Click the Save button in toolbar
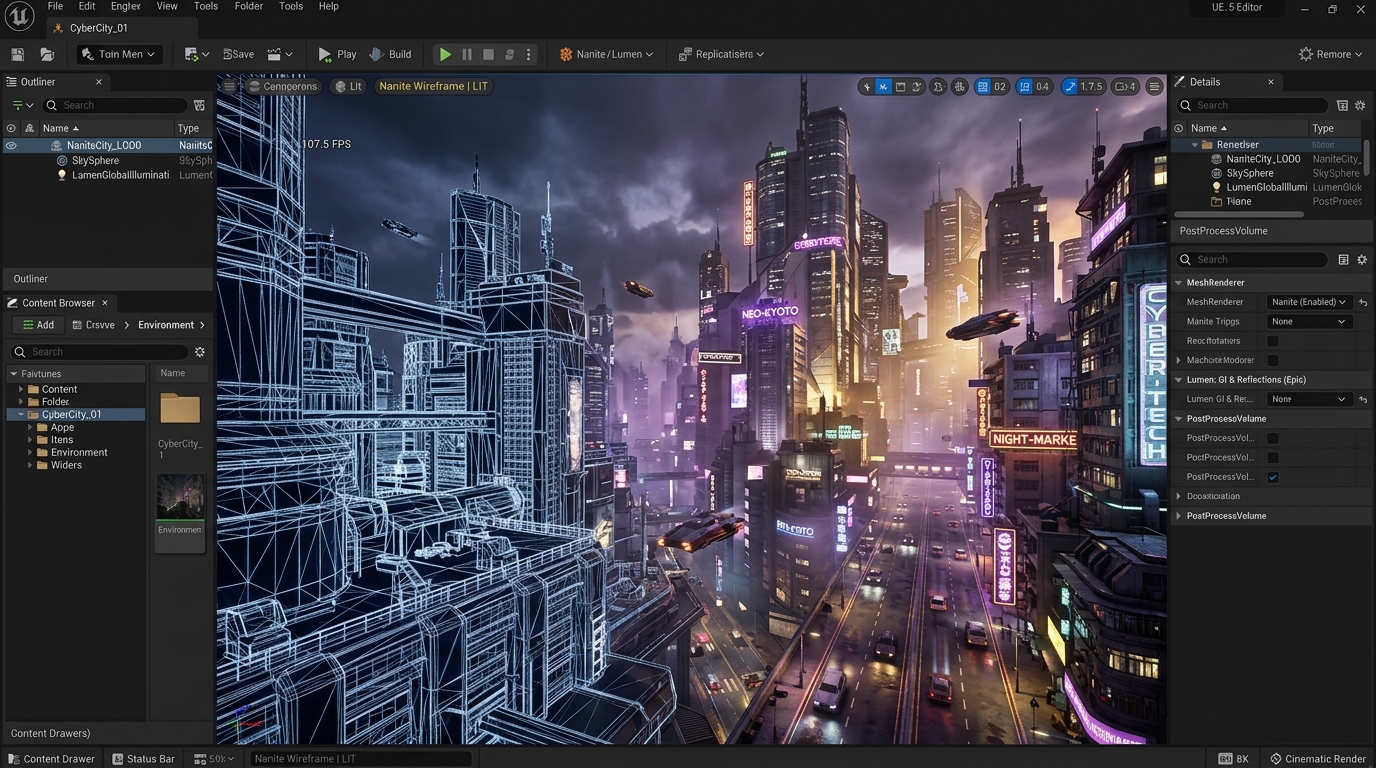The height and width of the screenshot is (768, 1376). (238, 54)
